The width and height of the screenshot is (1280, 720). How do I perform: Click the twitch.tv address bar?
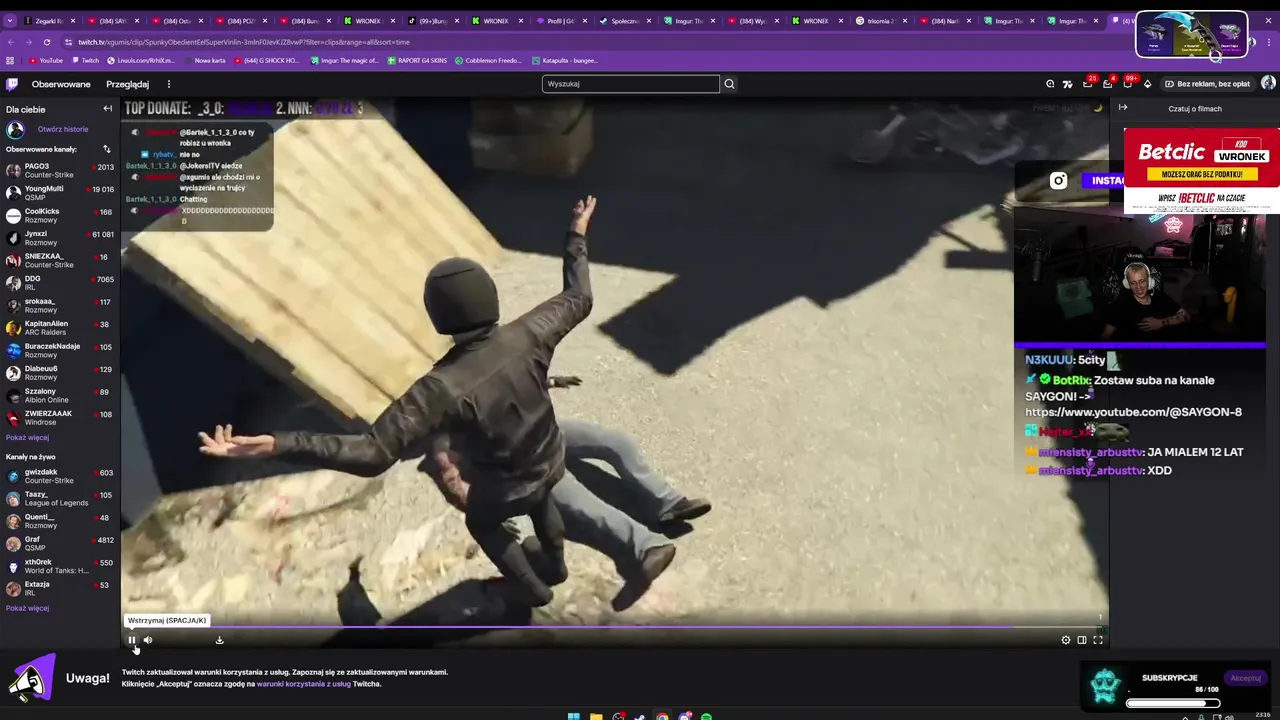(x=590, y=42)
